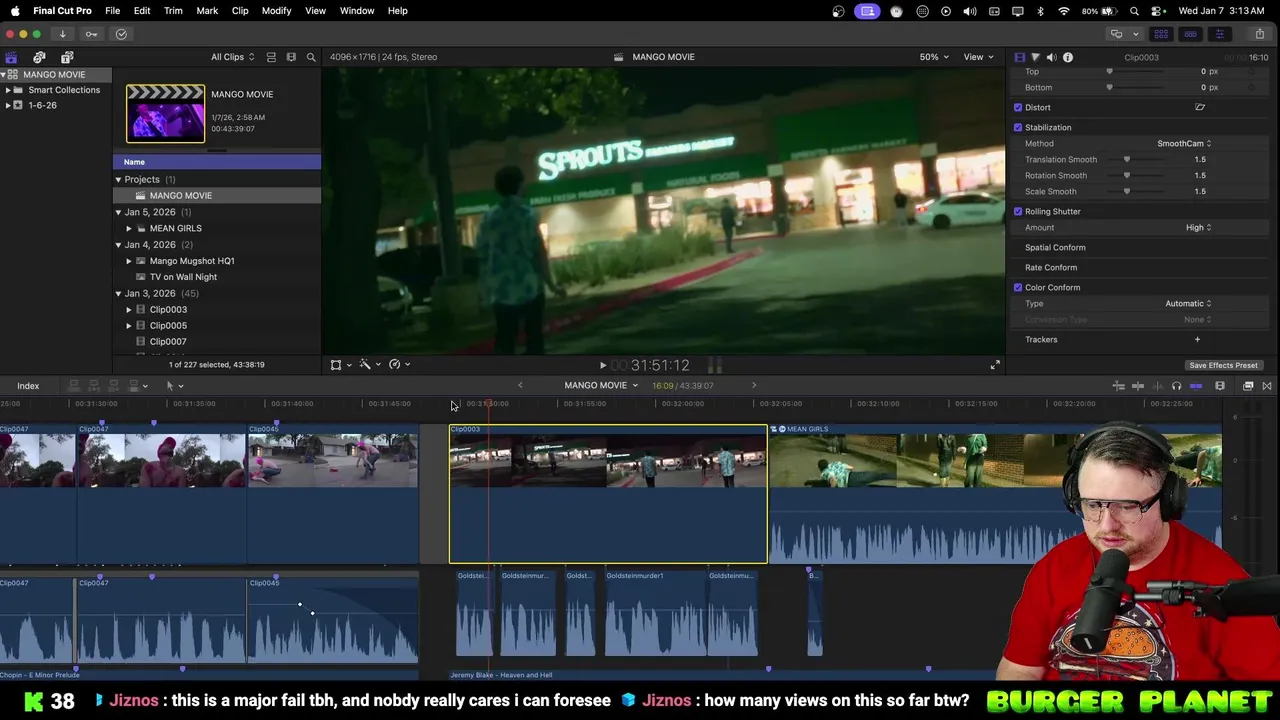Open the timeline Index button
The width and height of the screenshot is (1280, 720).
point(28,386)
